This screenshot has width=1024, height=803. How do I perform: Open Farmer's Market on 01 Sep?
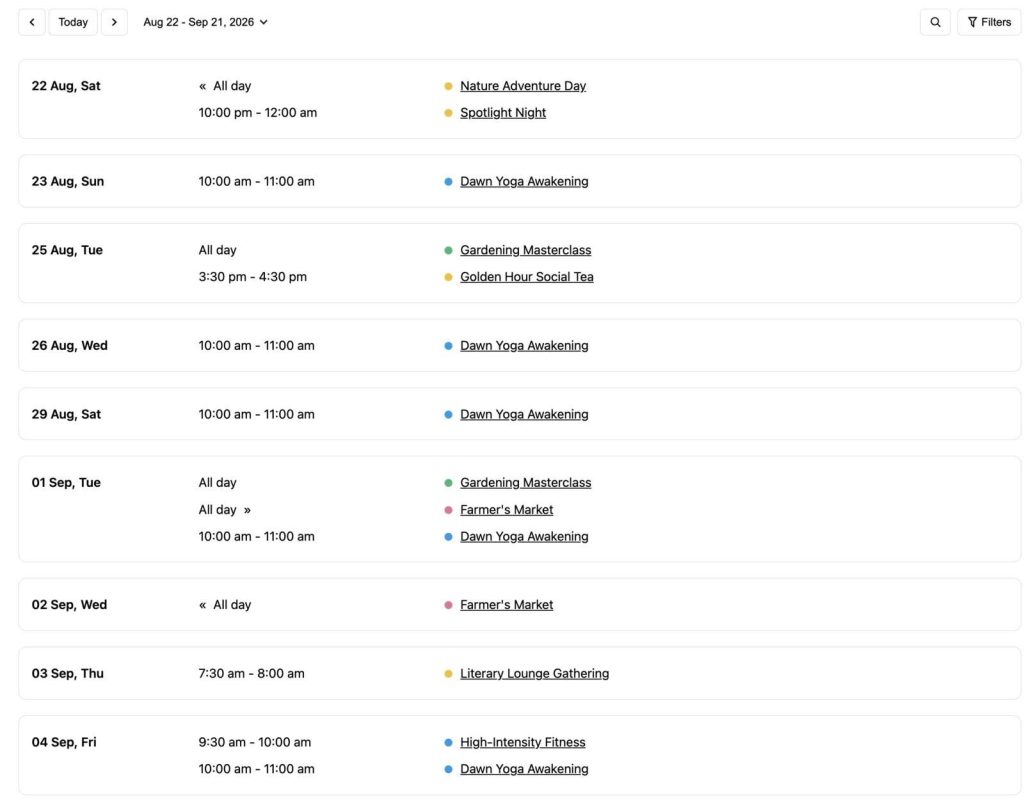[x=506, y=510]
